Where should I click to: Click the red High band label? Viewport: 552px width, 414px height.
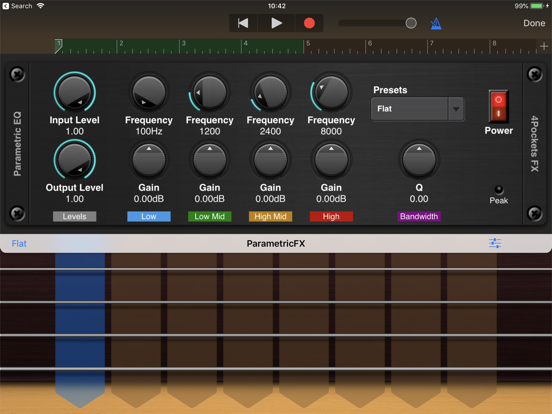(x=331, y=217)
